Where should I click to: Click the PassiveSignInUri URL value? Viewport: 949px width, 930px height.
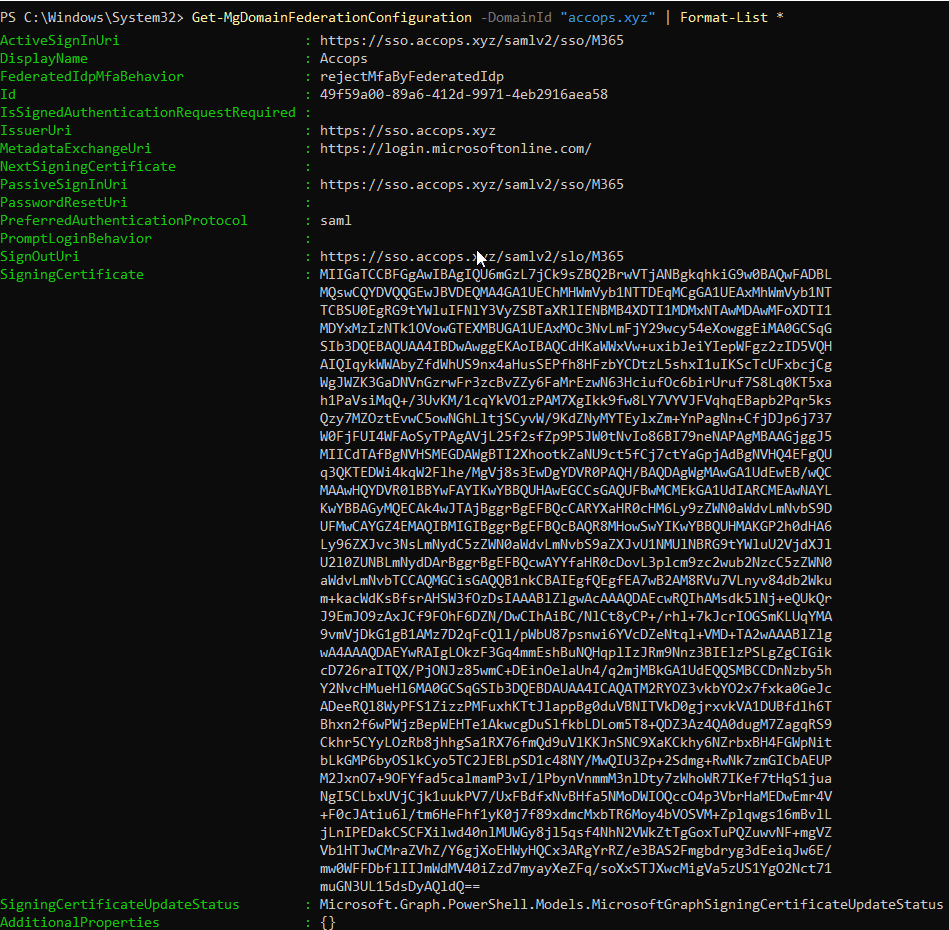click(471, 185)
